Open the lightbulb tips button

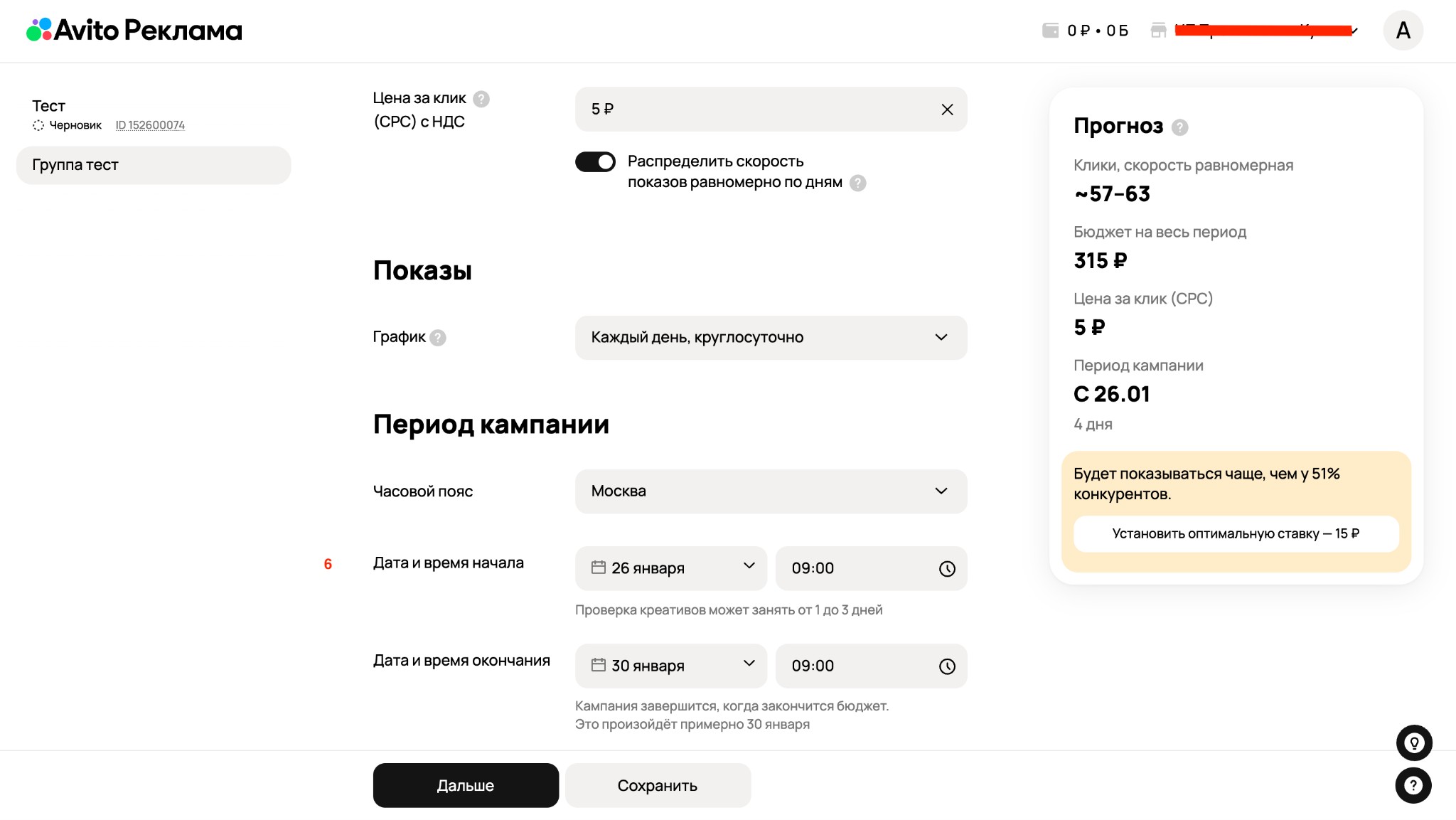1414,743
